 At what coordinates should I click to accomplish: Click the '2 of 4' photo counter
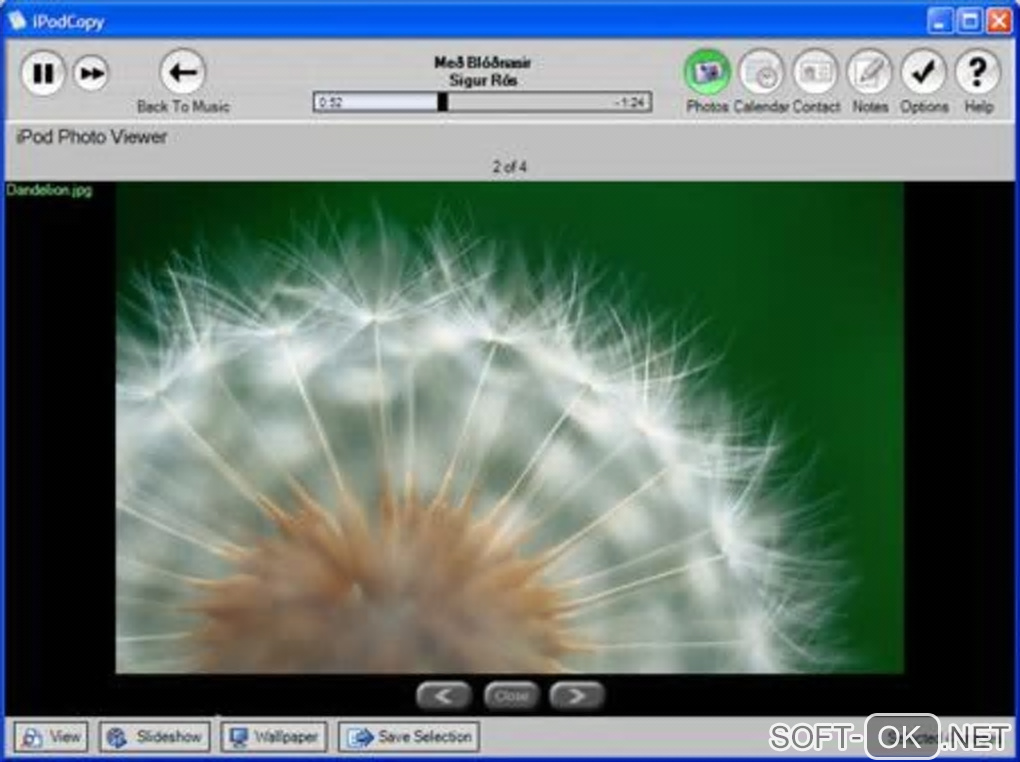[509, 167]
